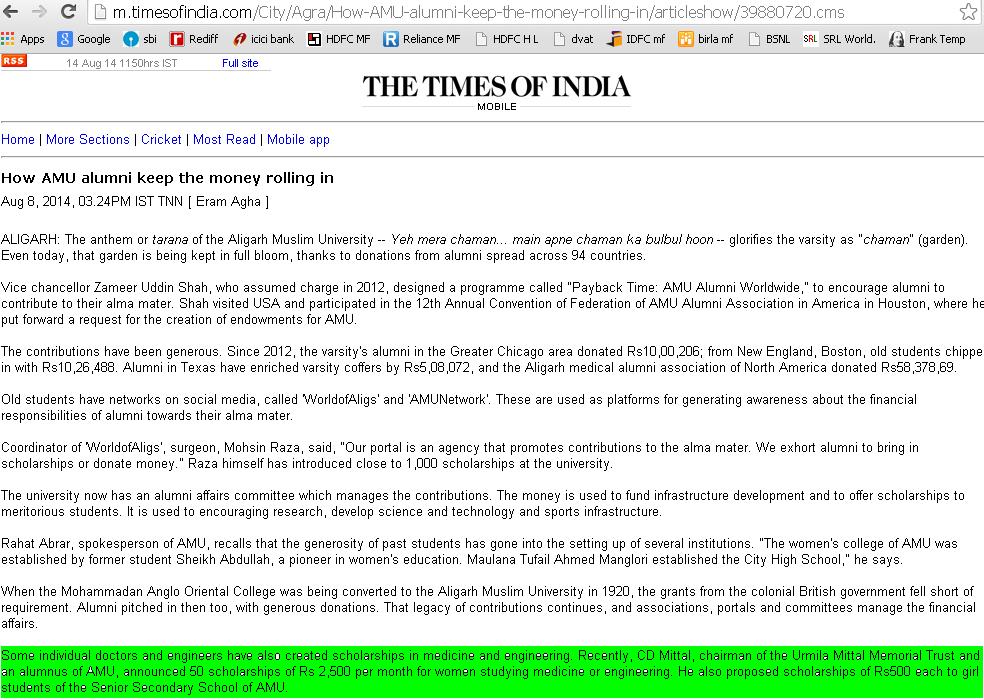Click the orange RSS feed icon

coord(14,61)
